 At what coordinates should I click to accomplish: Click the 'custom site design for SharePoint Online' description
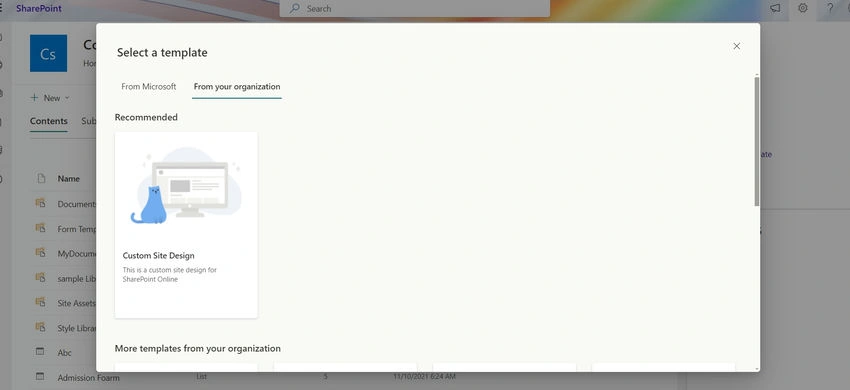point(169,274)
